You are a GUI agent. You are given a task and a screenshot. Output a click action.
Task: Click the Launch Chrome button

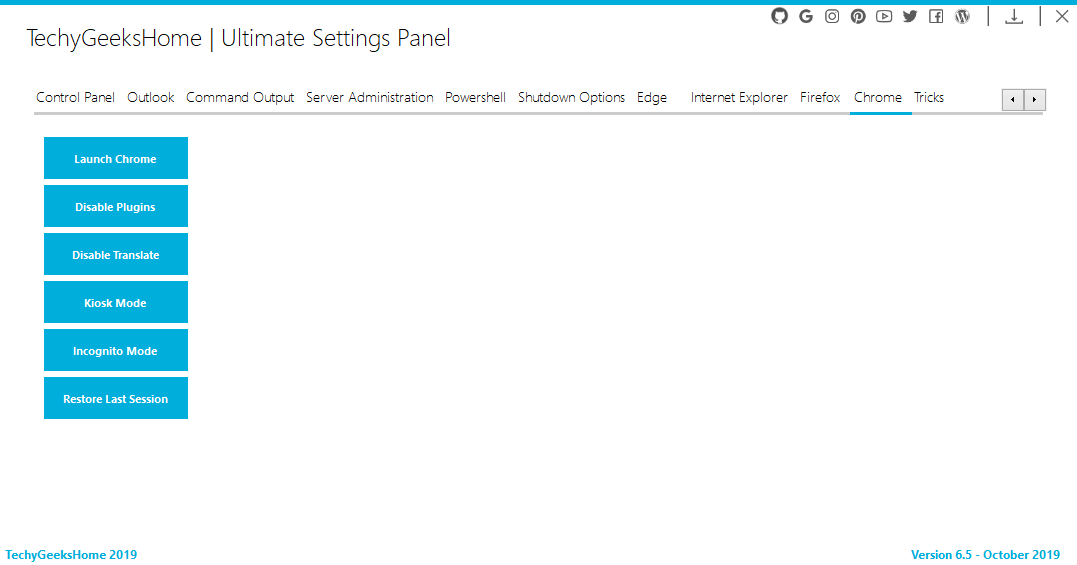(x=115, y=158)
